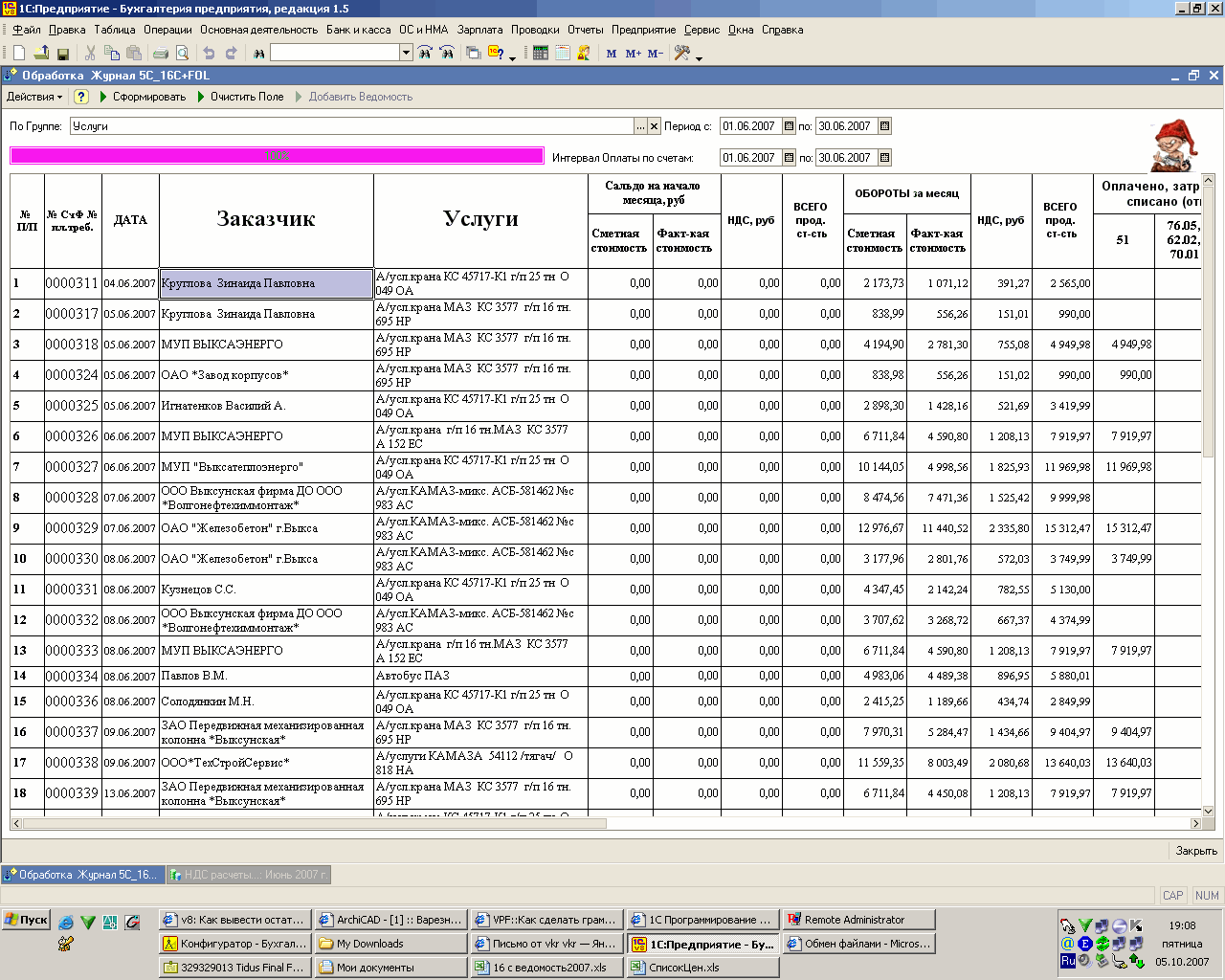Open the Банк и касса menu
Screen dimensions: 1225x980
(x=359, y=30)
